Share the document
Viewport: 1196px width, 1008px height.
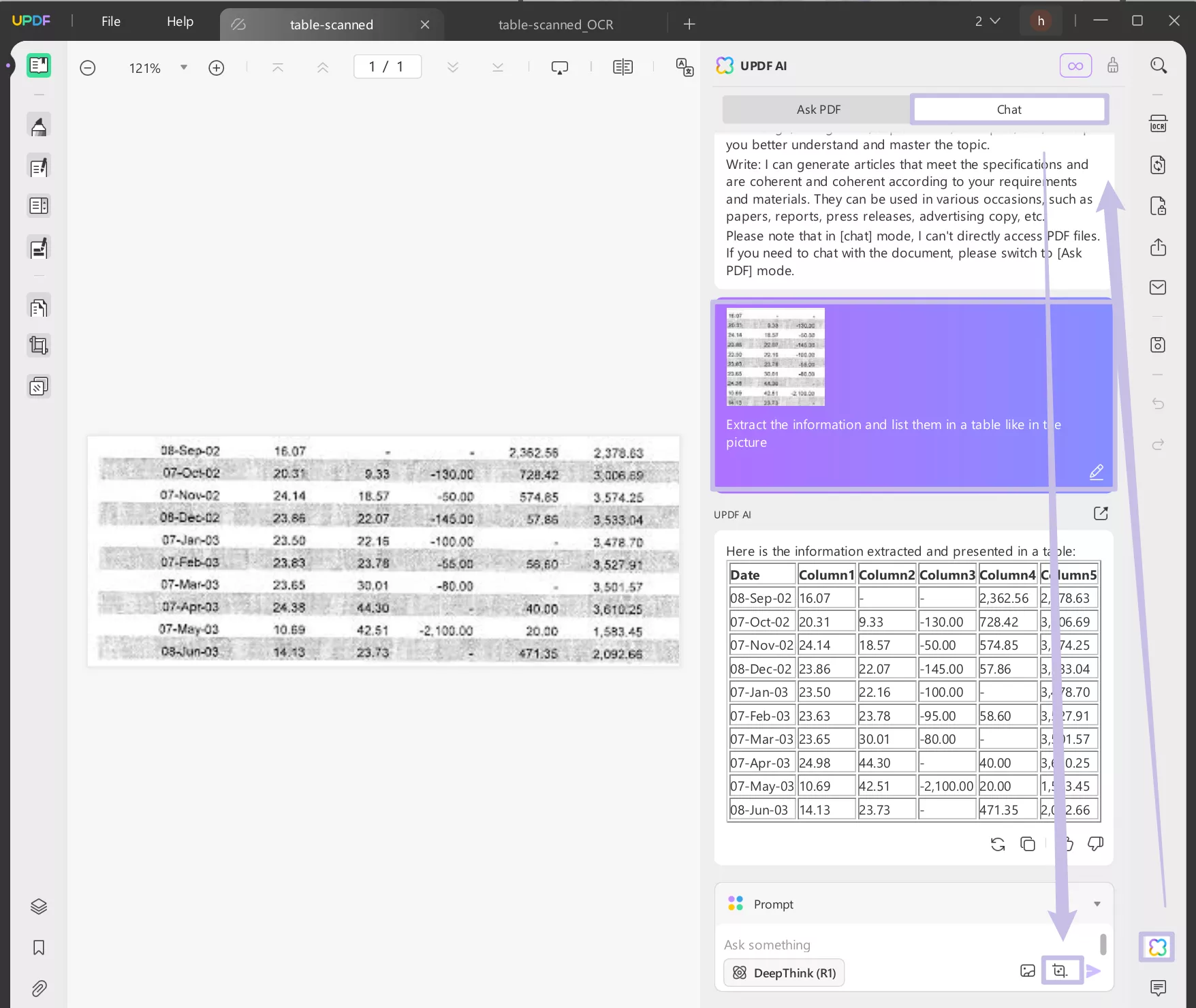[1159, 247]
